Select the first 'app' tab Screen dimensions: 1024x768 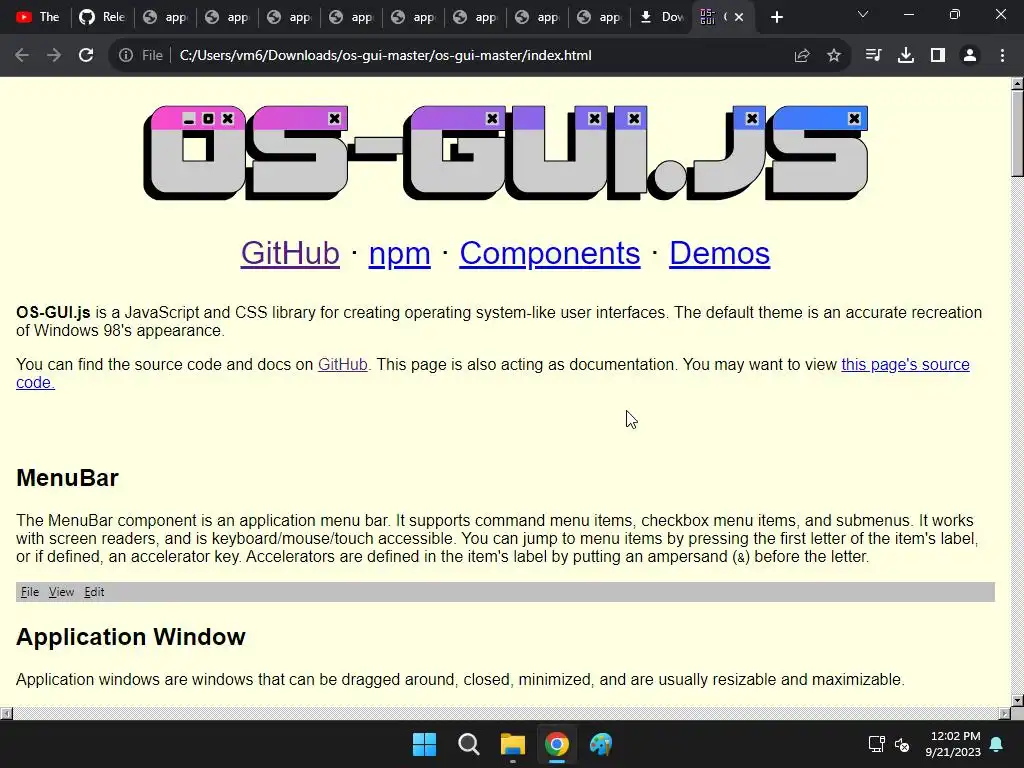[x=165, y=18]
